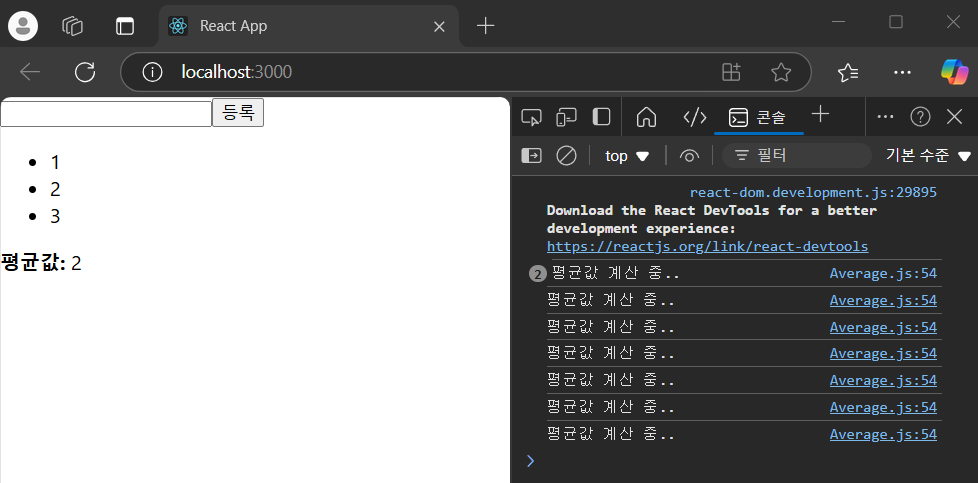
Task: Open the top context dropdown
Action: [627, 156]
